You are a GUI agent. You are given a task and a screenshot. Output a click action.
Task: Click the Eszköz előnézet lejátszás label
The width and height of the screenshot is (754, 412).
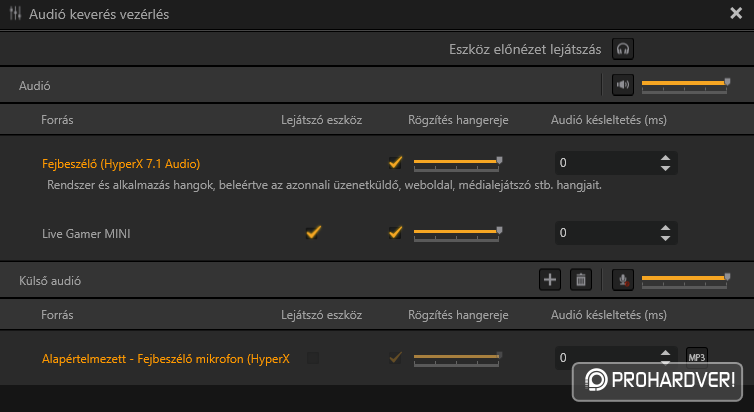click(525, 50)
